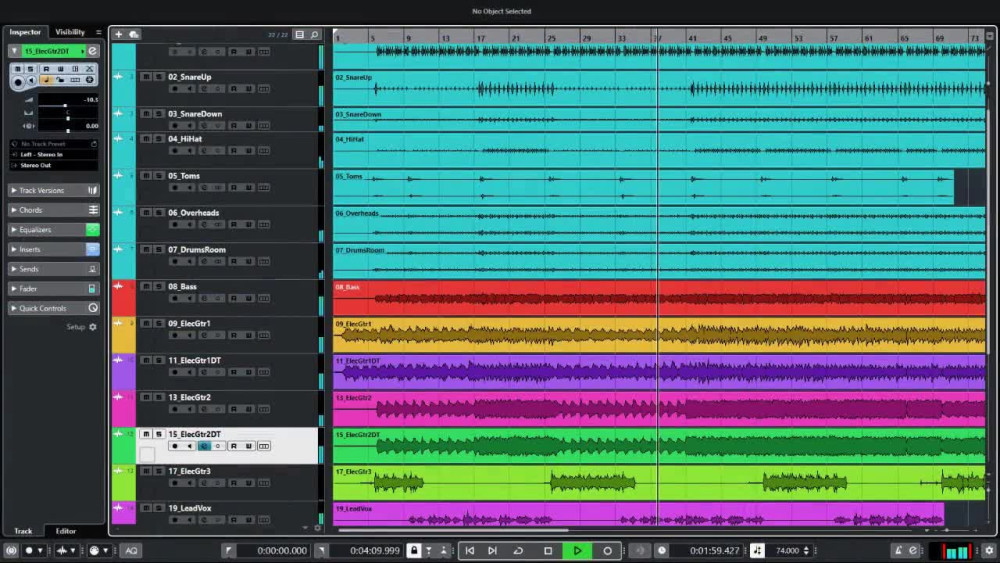Click Chords section icon in Inspector

point(93,210)
